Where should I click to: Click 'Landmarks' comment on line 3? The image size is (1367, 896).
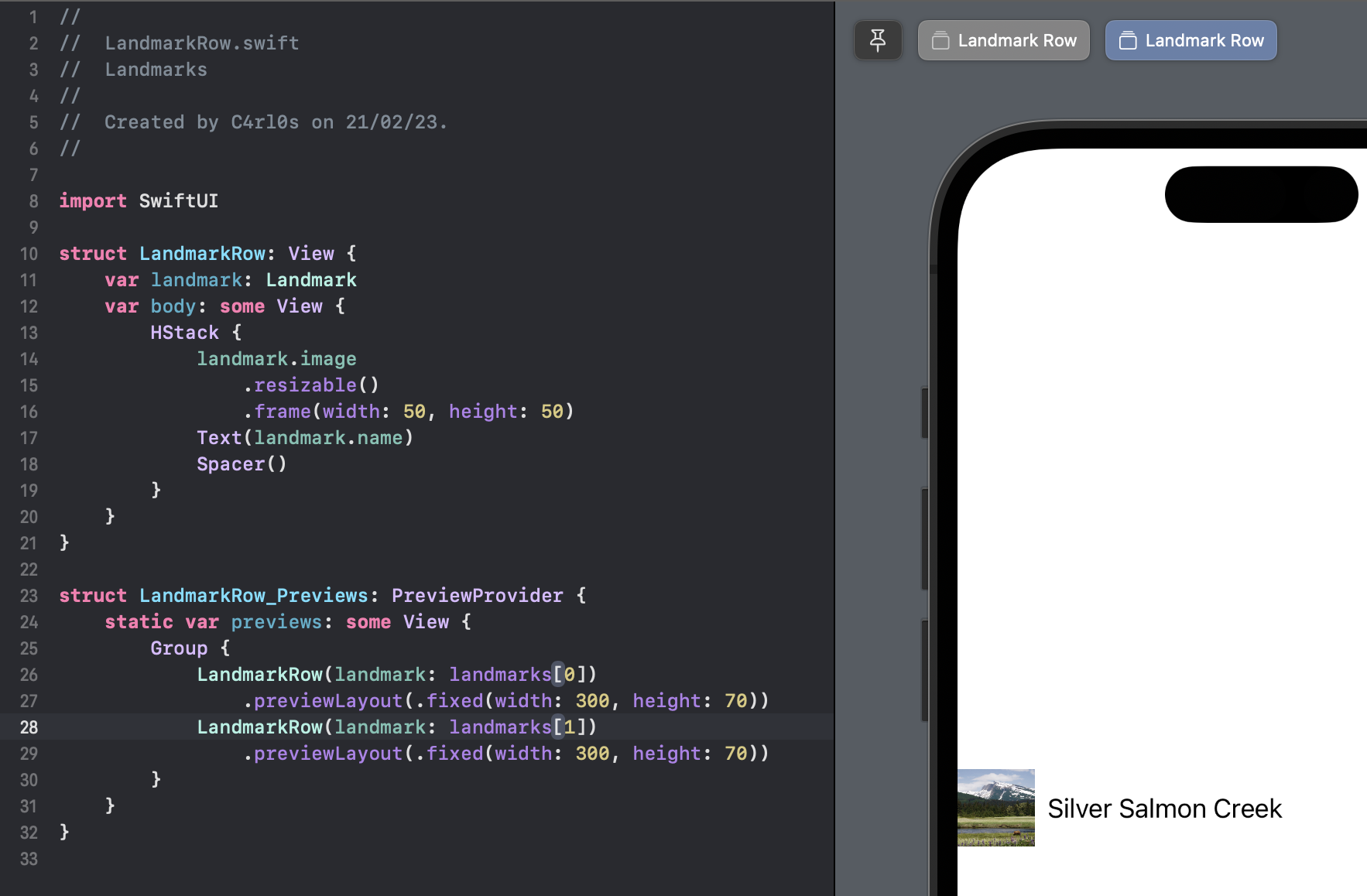coord(156,70)
